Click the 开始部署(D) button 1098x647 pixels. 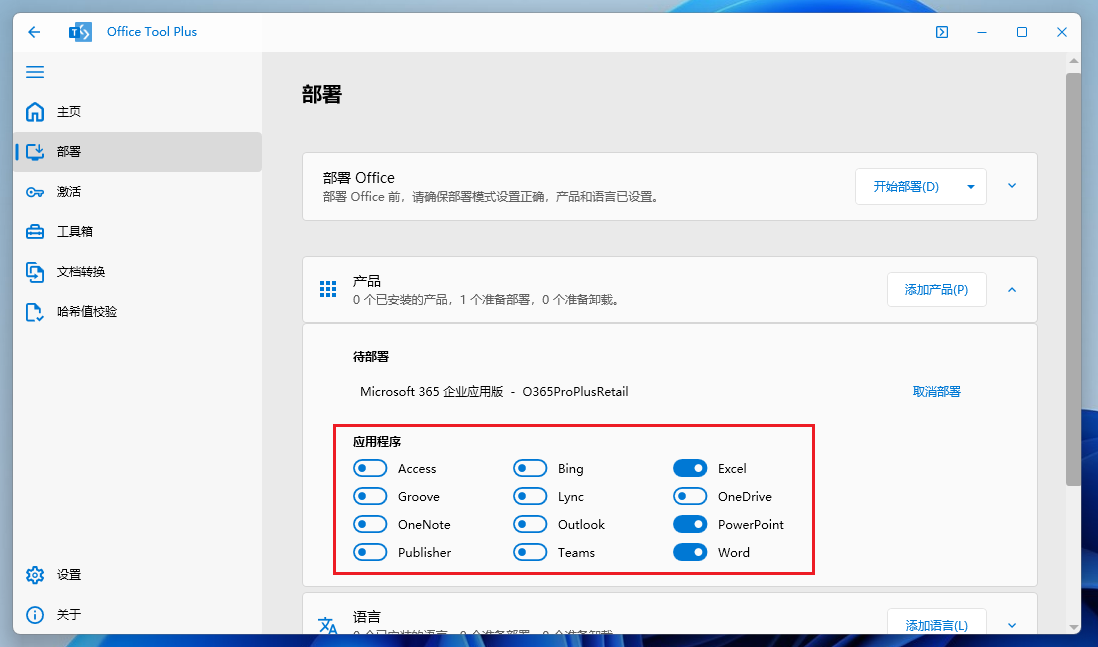tap(906, 187)
